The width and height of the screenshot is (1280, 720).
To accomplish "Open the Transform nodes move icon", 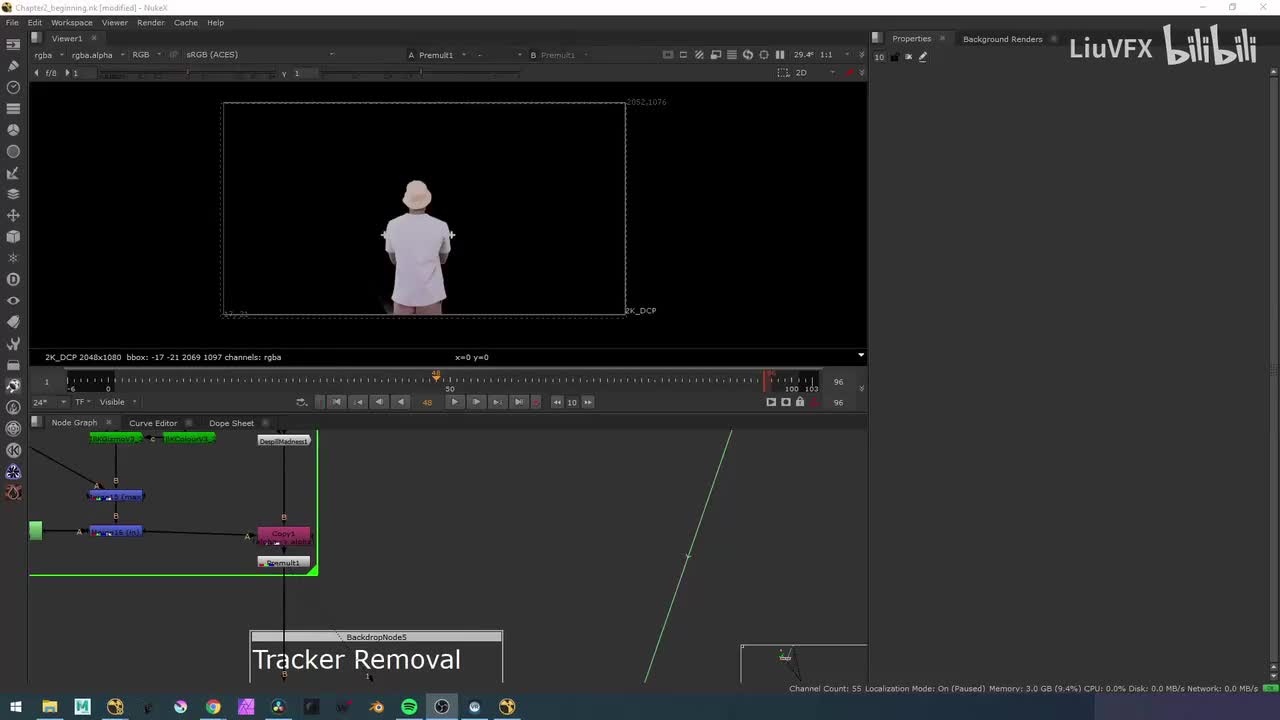I will (x=13, y=215).
